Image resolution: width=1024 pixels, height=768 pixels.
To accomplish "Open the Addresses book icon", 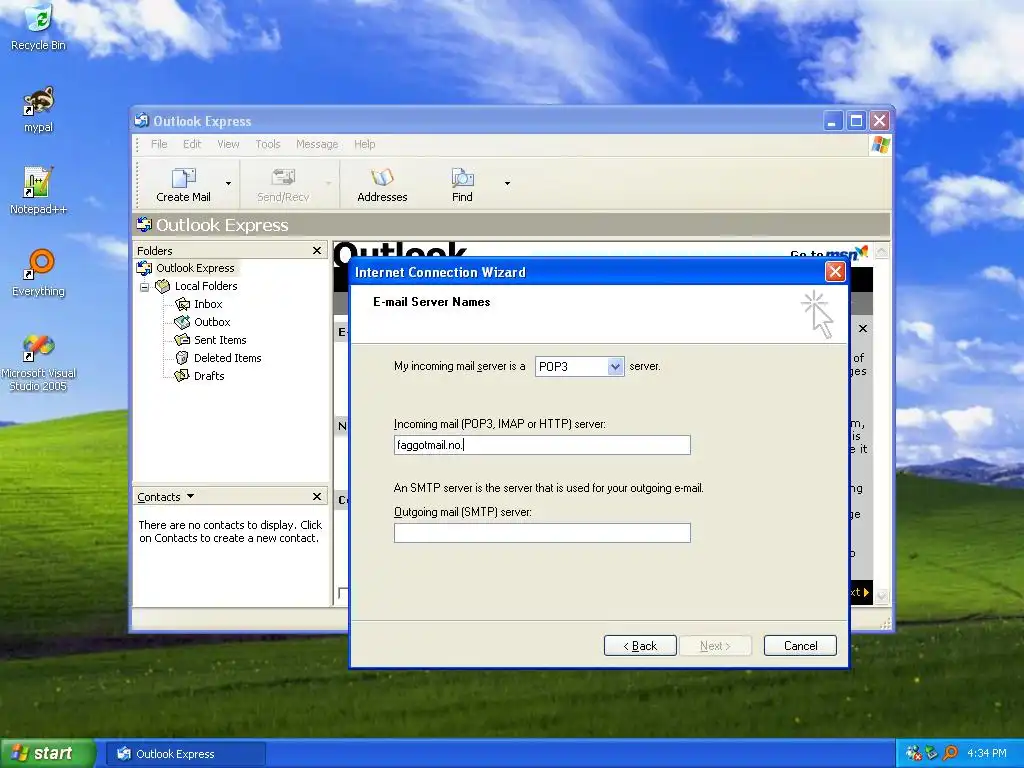I will click(382, 185).
